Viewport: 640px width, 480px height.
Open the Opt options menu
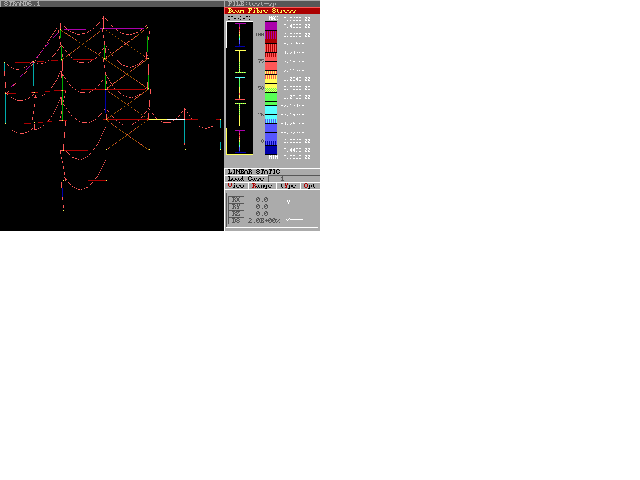tap(310, 186)
